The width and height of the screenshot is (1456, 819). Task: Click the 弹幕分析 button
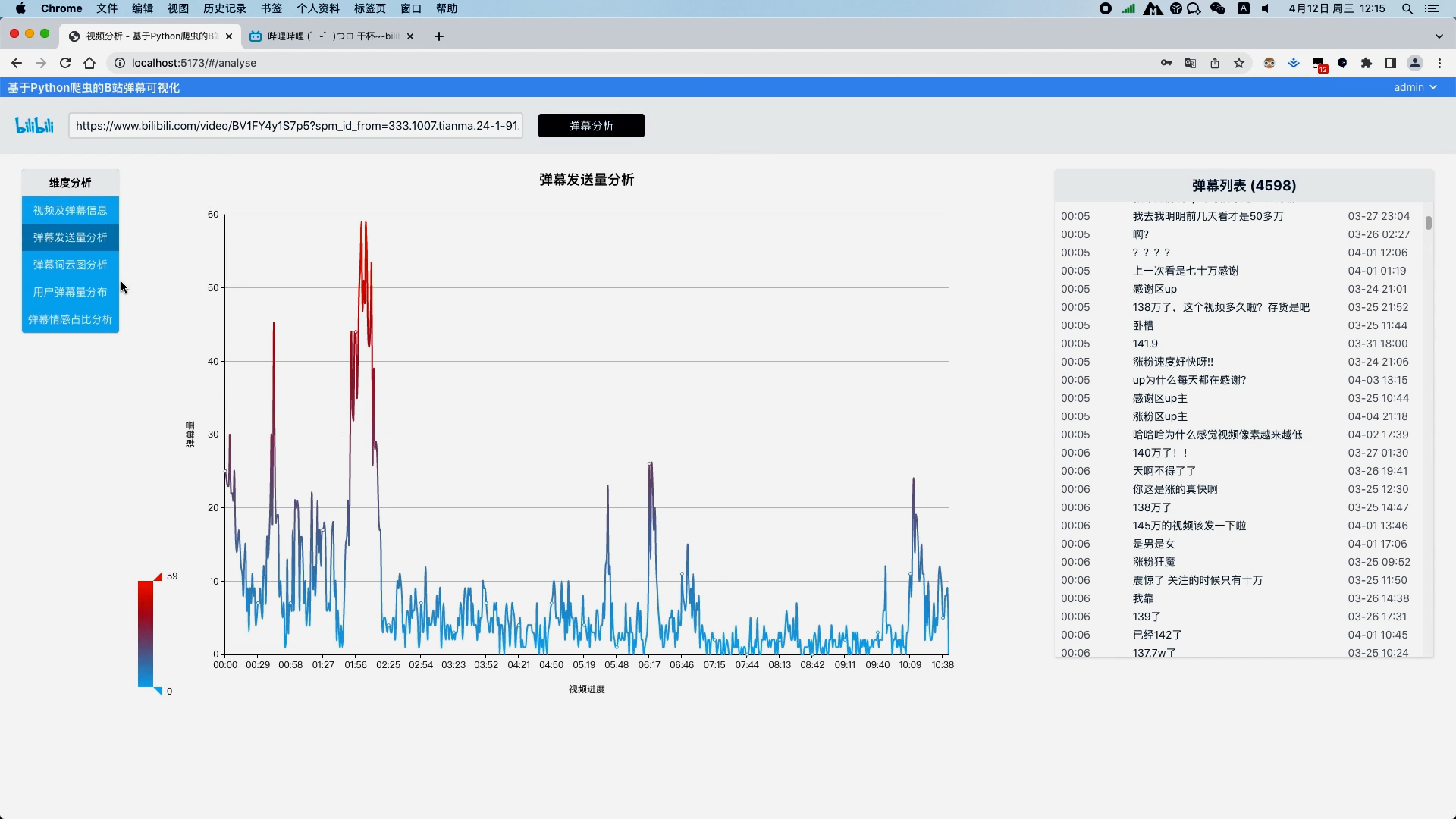pos(591,125)
